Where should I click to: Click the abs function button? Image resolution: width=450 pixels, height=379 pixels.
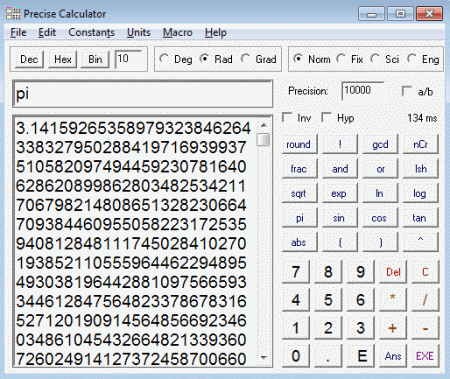[299, 242]
